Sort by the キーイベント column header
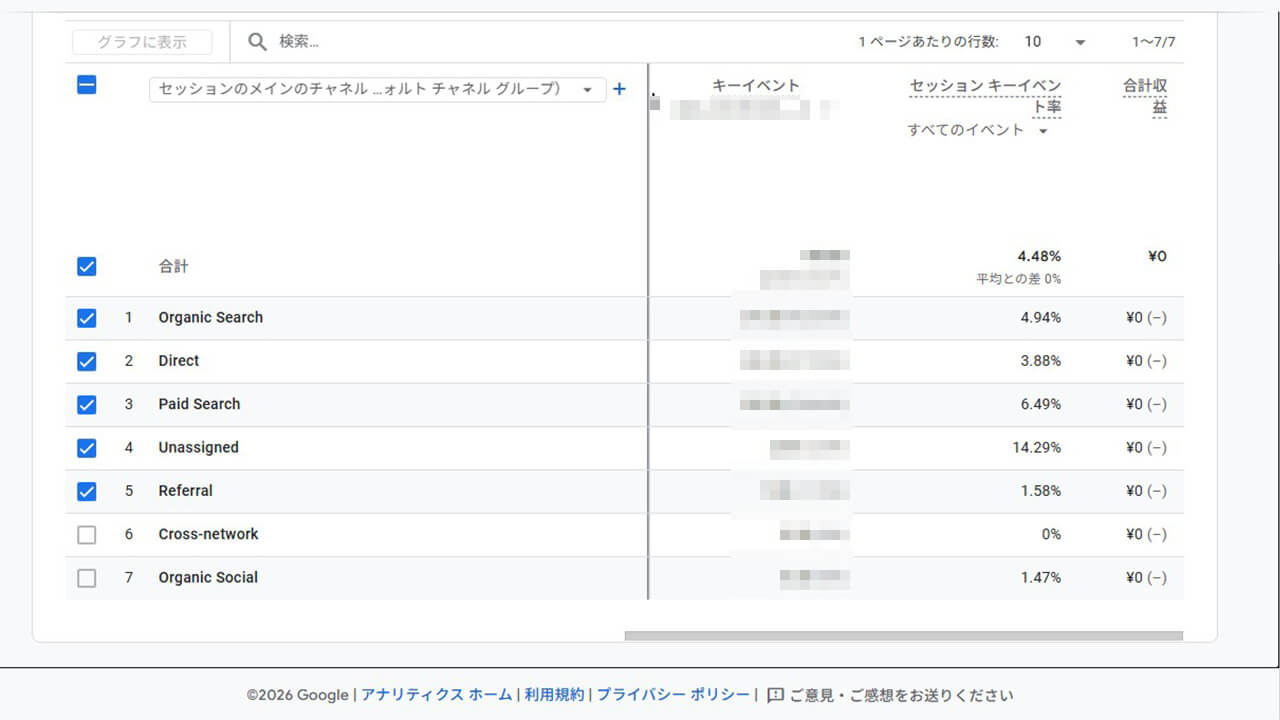Viewport: 1280px width, 720px height. 755,86
